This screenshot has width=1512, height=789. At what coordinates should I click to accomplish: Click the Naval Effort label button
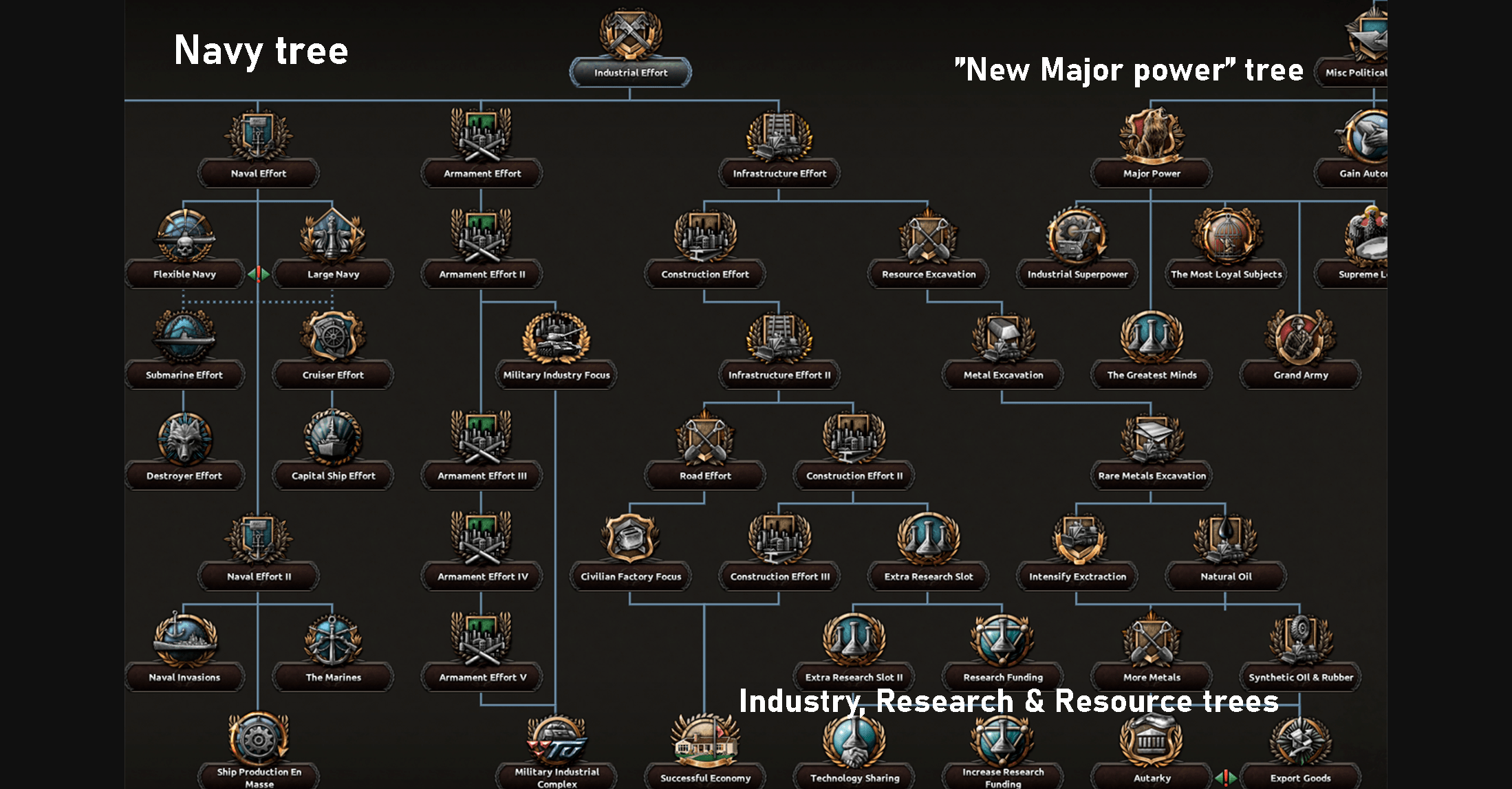pos(258,173)
